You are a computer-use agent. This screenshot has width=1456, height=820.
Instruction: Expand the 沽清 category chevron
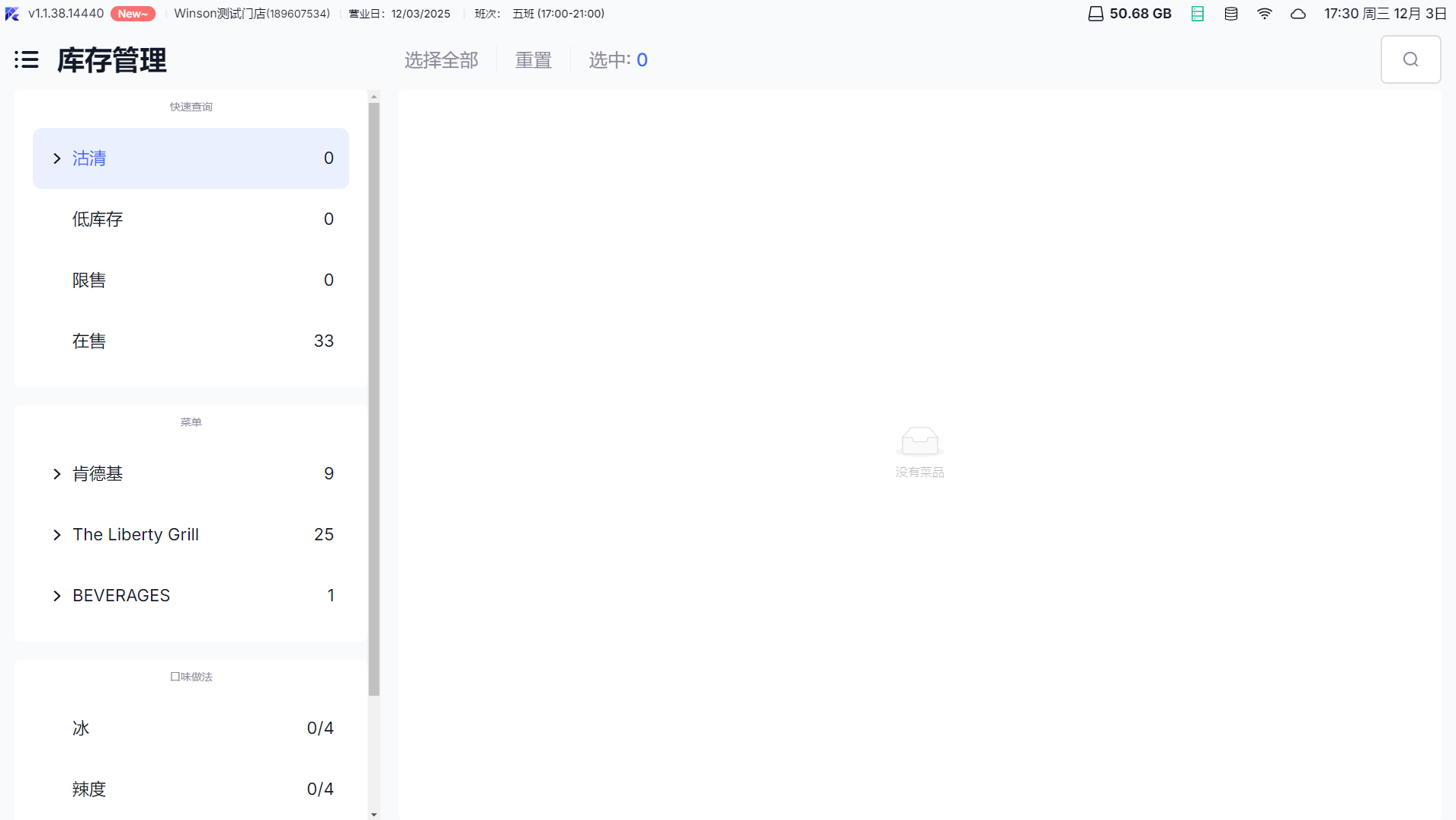pyautogui.click(x=57, y=159)
